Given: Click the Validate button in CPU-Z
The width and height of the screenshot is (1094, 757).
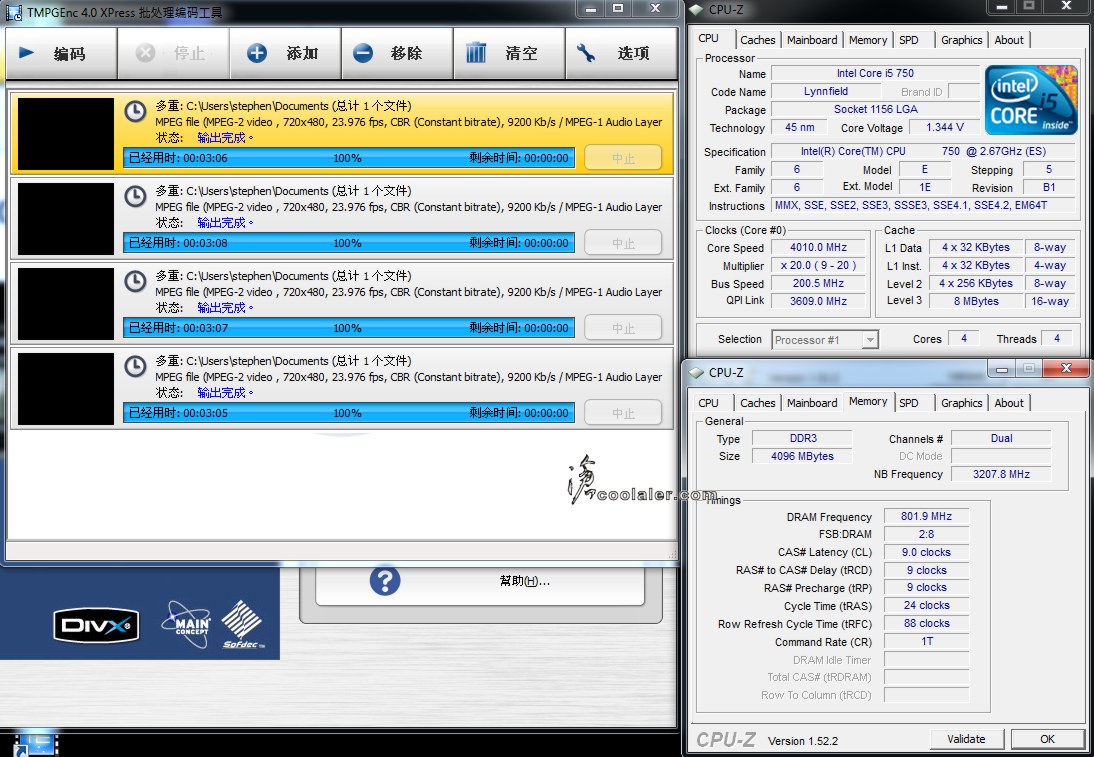Looking at the screenshot, I should click(x=966, y=739).
